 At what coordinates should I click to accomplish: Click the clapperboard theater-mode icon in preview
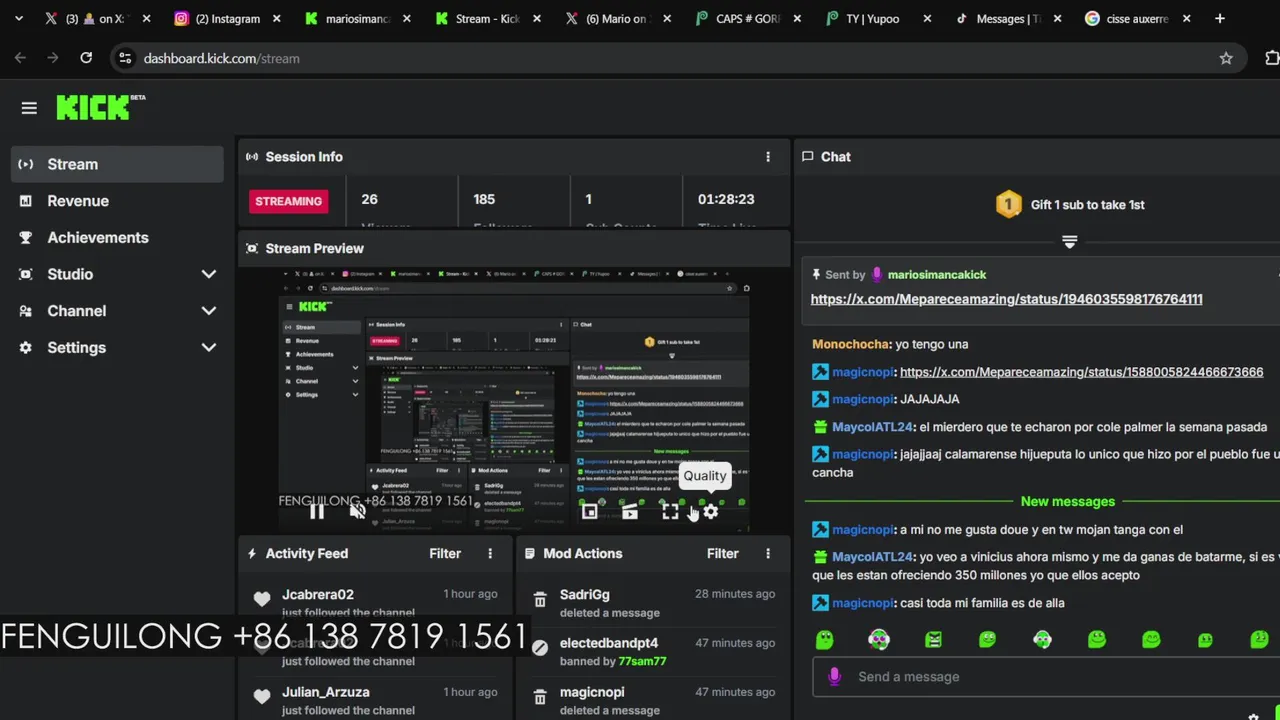(x=630, y=512)
